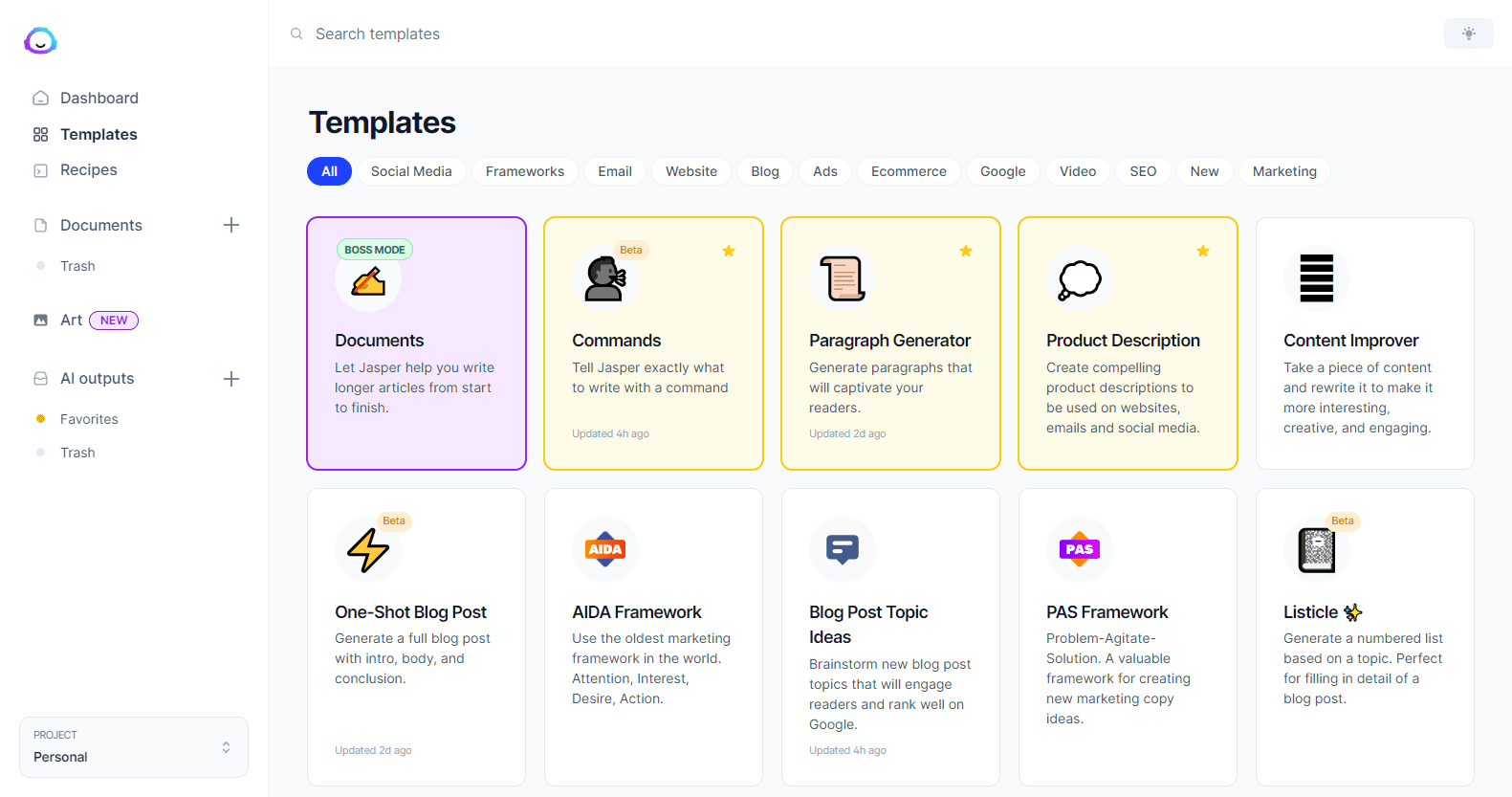The height and width of the screenshot is (797, 1512).
Task: Open the One-Shot Blog Post title
Action: pos(410,612)
